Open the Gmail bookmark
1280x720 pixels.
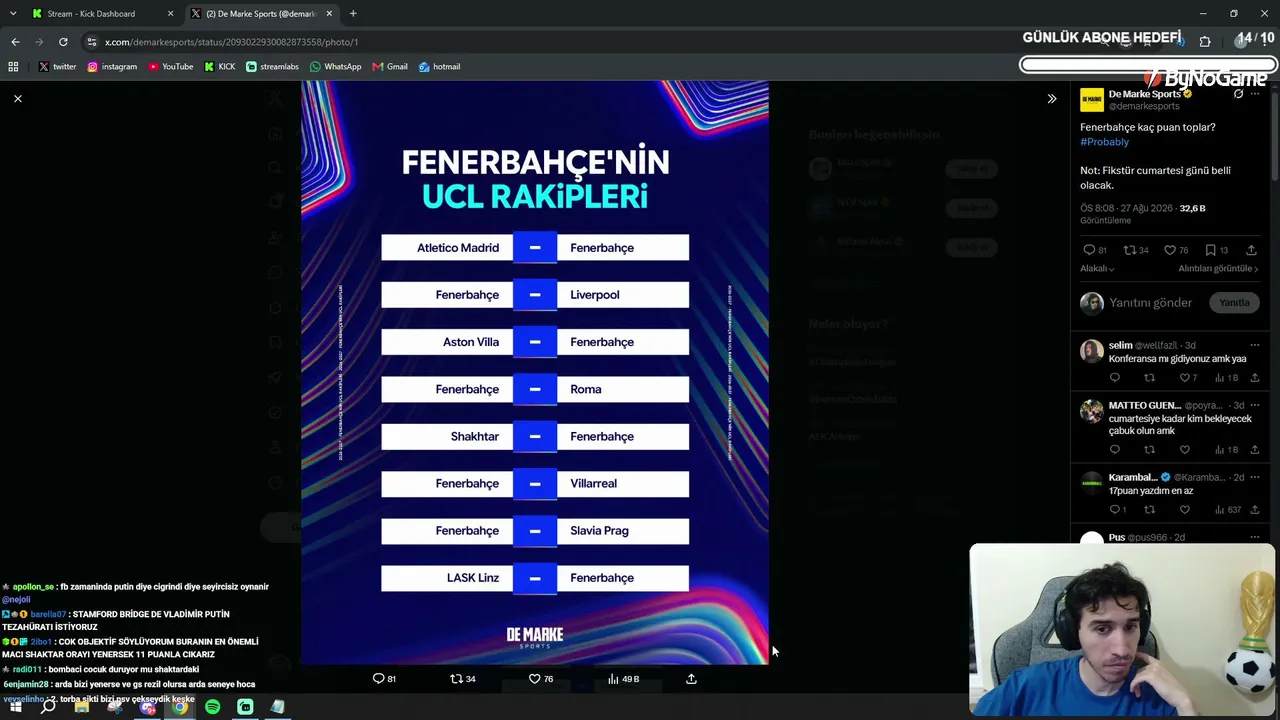click(390, 67)
